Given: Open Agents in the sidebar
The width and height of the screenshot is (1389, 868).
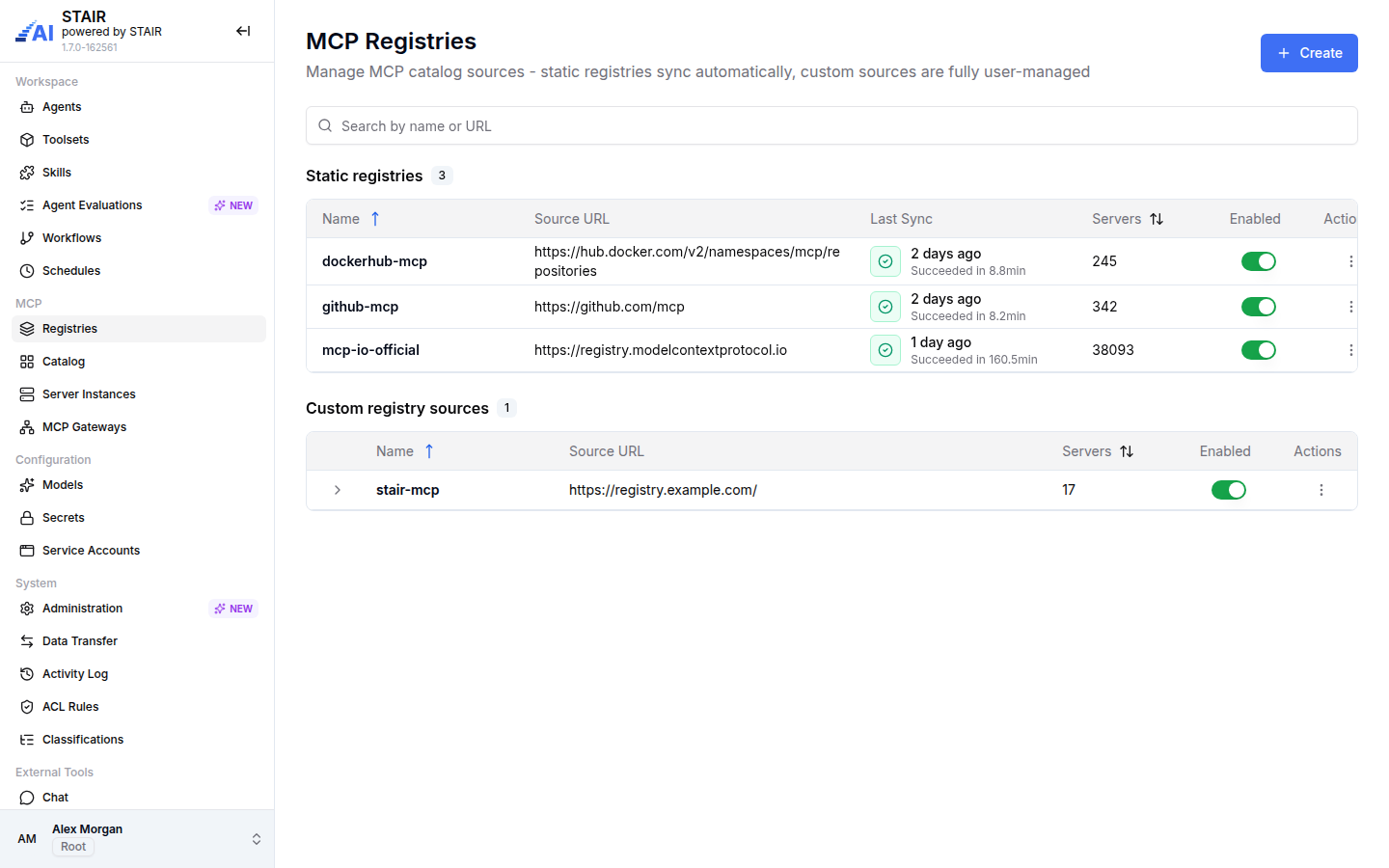Looking at the screenshot, I should coord(139,107).
